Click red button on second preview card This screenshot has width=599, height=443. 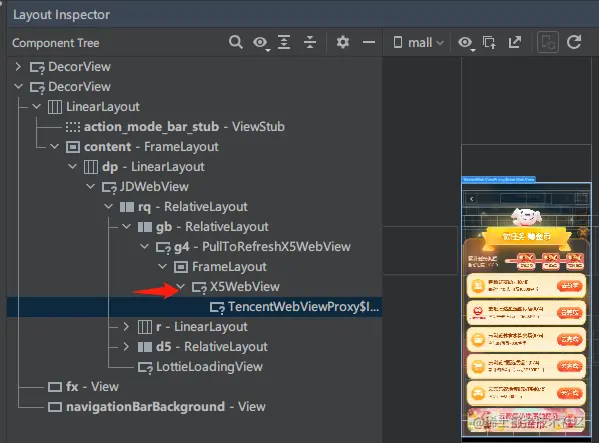[x=570, y=313]
